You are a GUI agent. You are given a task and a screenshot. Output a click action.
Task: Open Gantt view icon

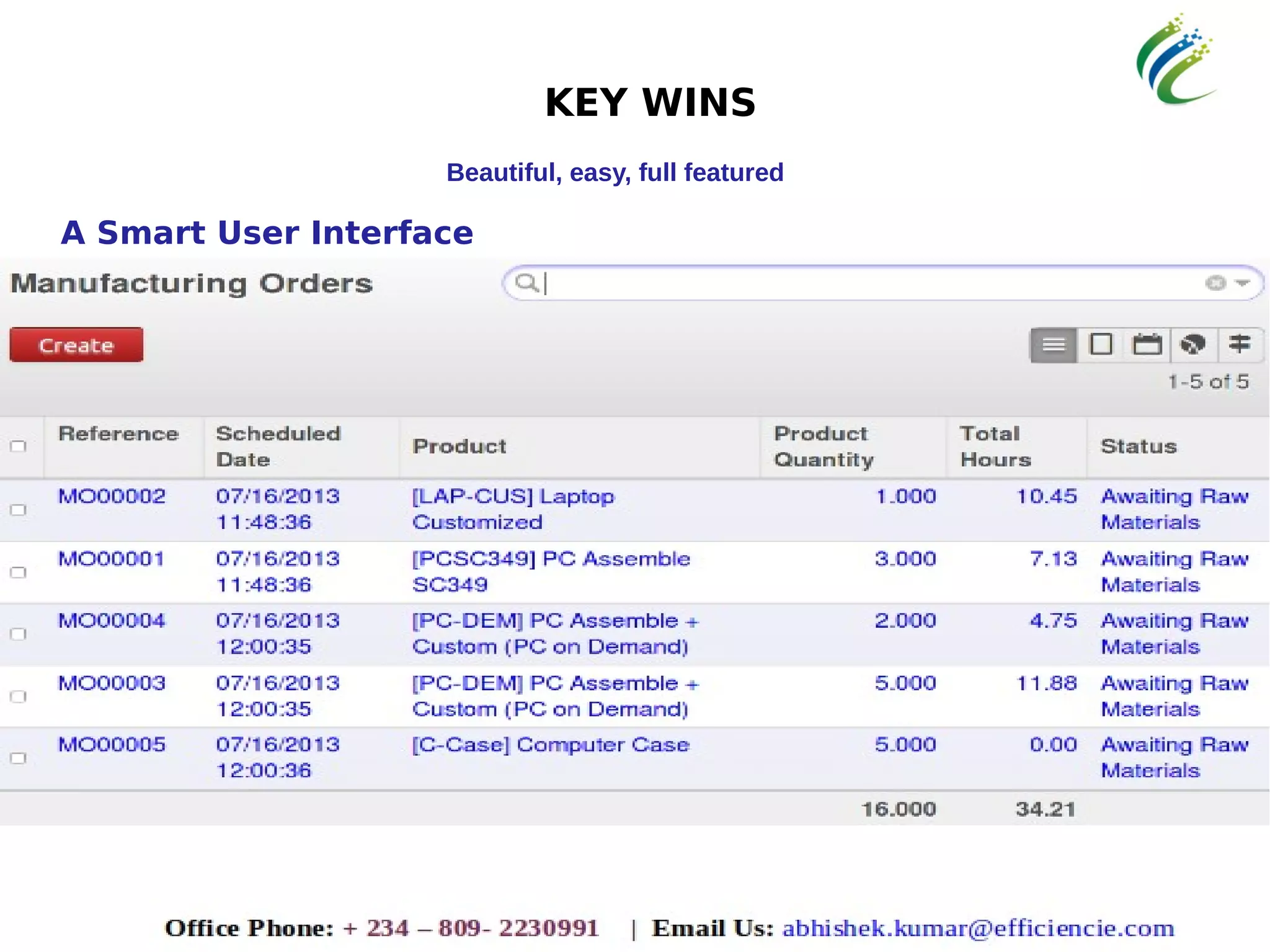tap(1240, 345)
